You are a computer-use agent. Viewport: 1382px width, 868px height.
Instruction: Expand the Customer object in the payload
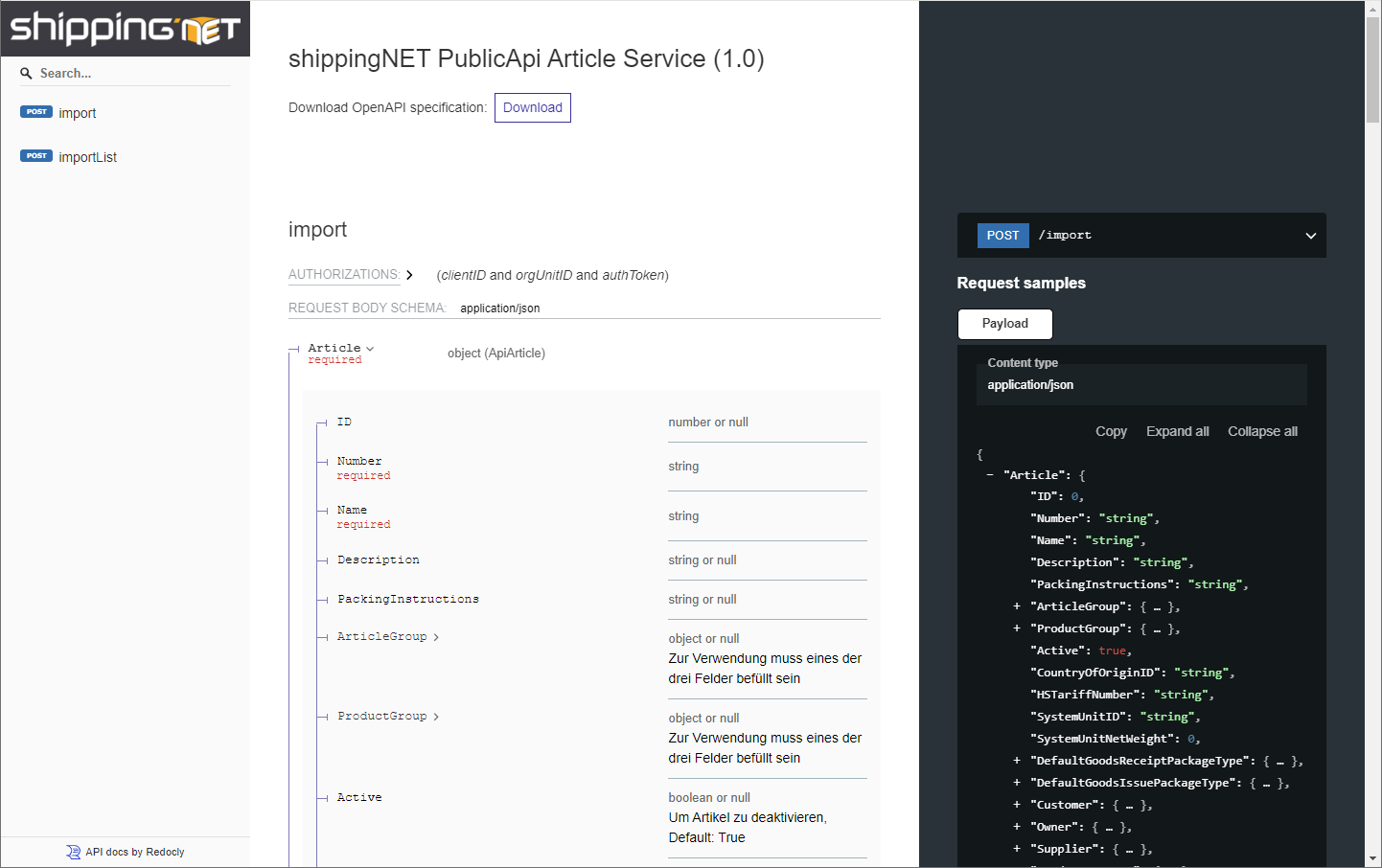click(1016, 804)
